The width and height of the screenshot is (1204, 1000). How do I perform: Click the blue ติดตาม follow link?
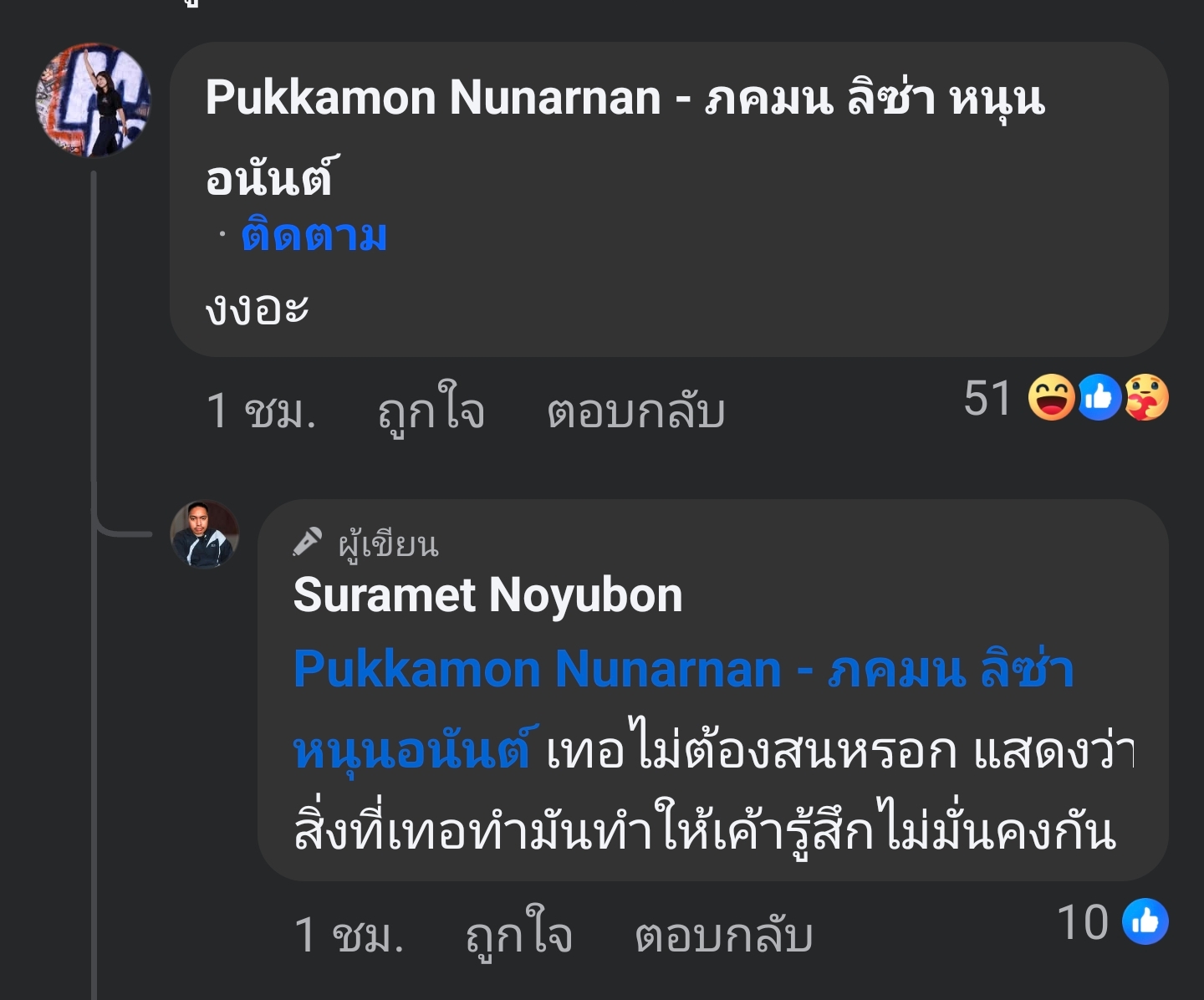[x=314, y=236]
